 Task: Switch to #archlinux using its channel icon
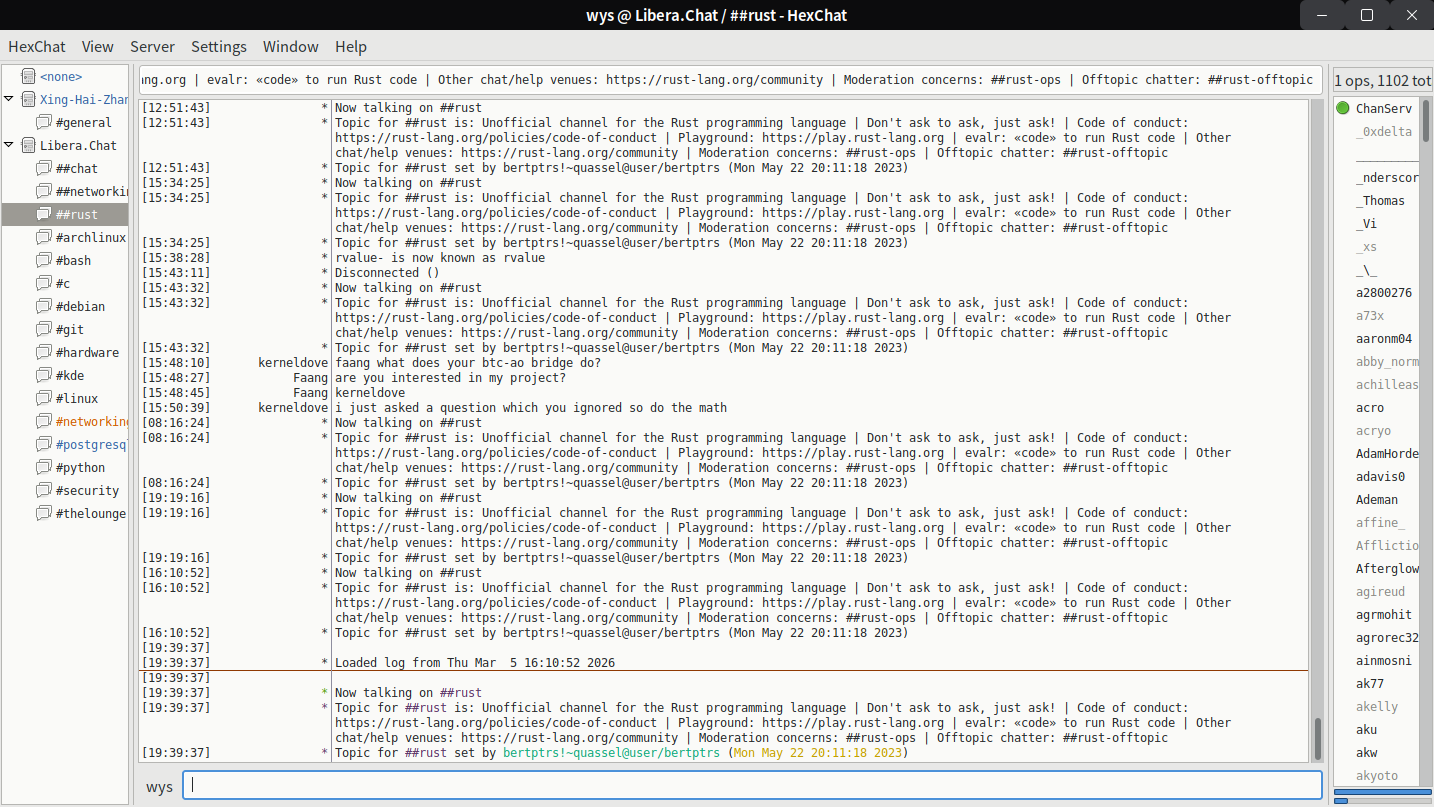tap(44, 237)
